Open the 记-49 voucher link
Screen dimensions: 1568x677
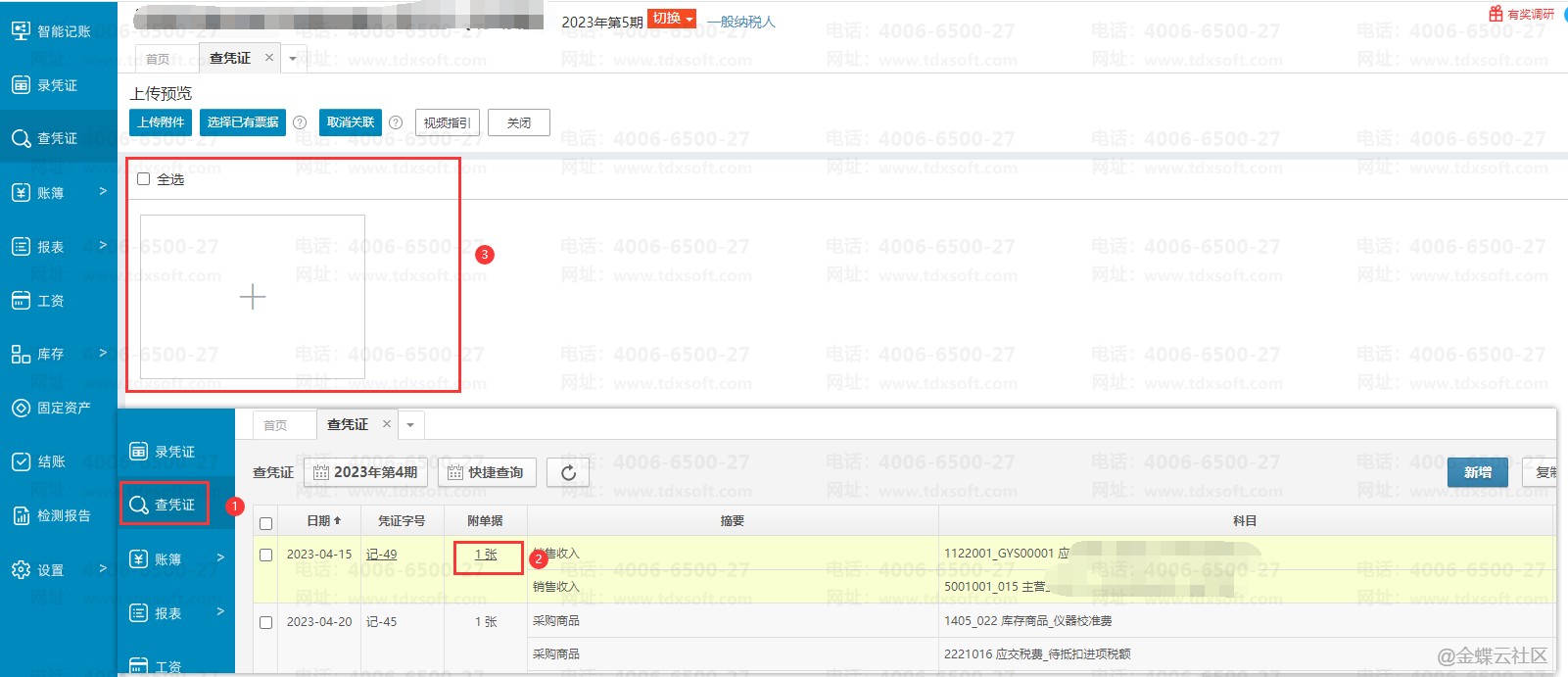tap(381, 555)
